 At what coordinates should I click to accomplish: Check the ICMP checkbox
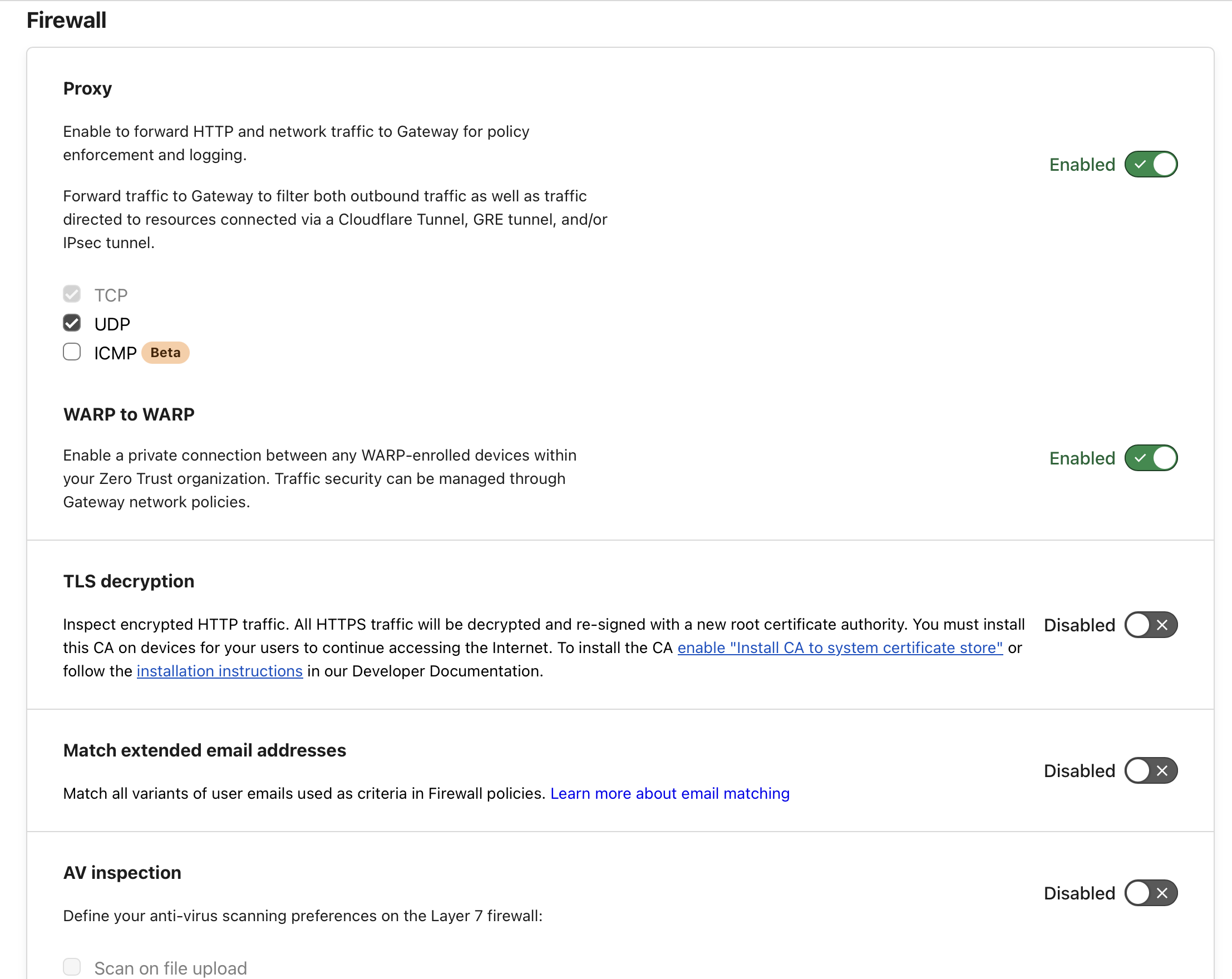click(72, 353)
